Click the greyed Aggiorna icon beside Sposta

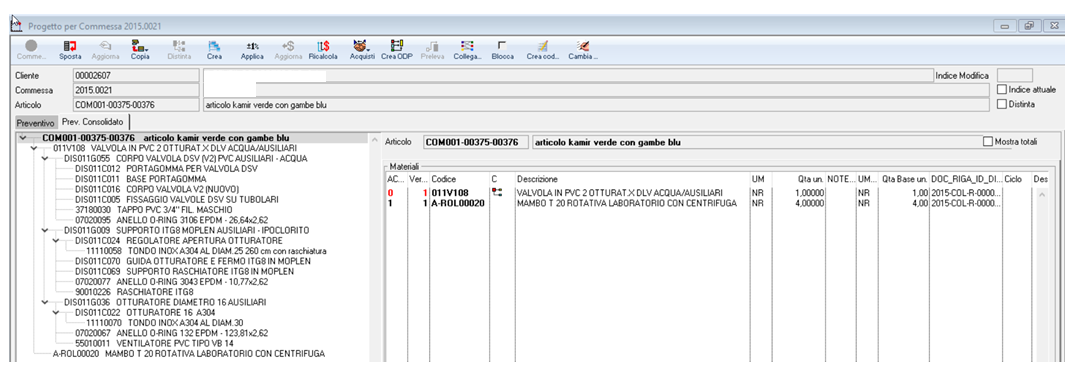pos(105,46)
